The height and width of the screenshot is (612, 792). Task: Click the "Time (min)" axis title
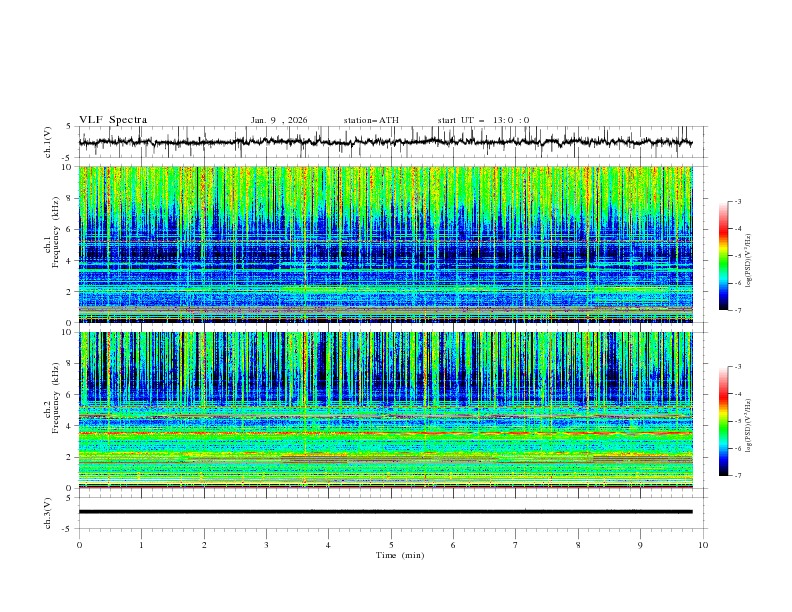click(x=400, y=555)
